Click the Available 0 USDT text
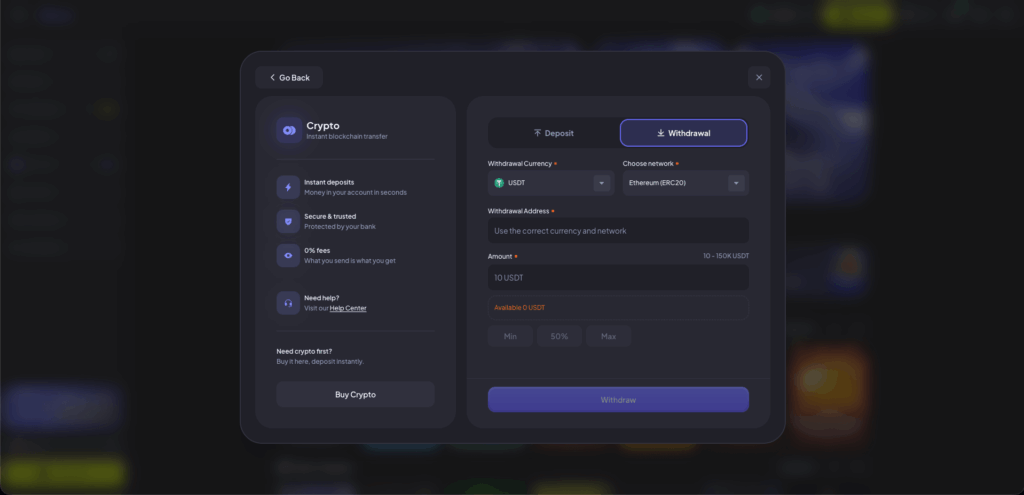Image resolution: width=1024 pixels, height=495 pixels. 520,308
